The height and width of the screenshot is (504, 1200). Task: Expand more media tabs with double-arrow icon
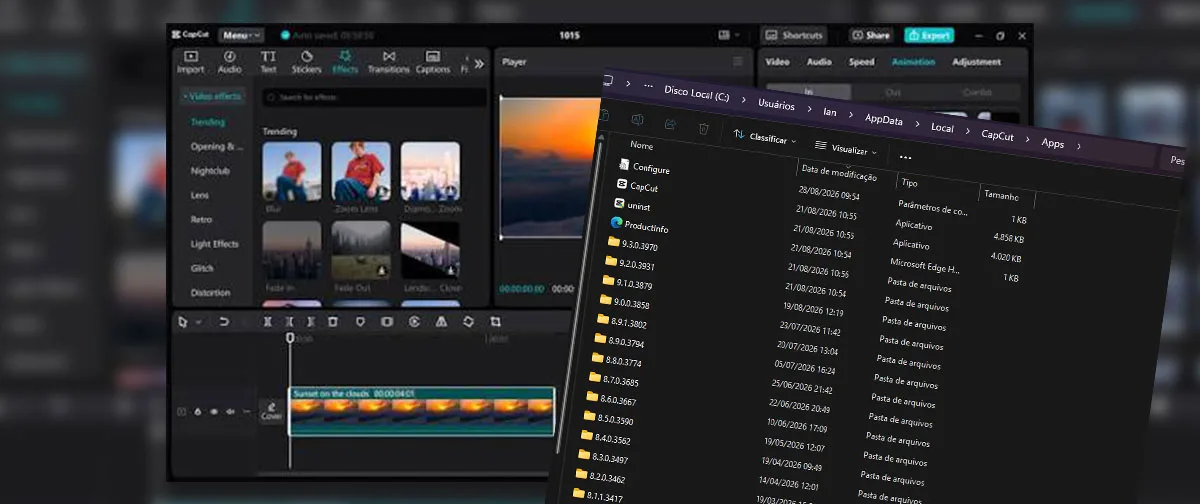tap(479, 63)
